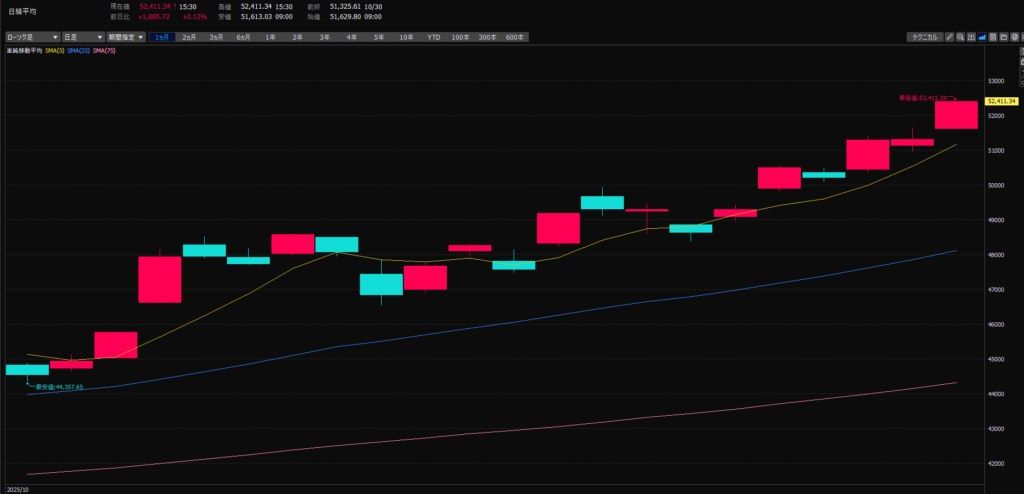Viewport: 1024px width, 494px height.
Task: Switch to the 6ヵ月 period tab
Action: point(243,37)
